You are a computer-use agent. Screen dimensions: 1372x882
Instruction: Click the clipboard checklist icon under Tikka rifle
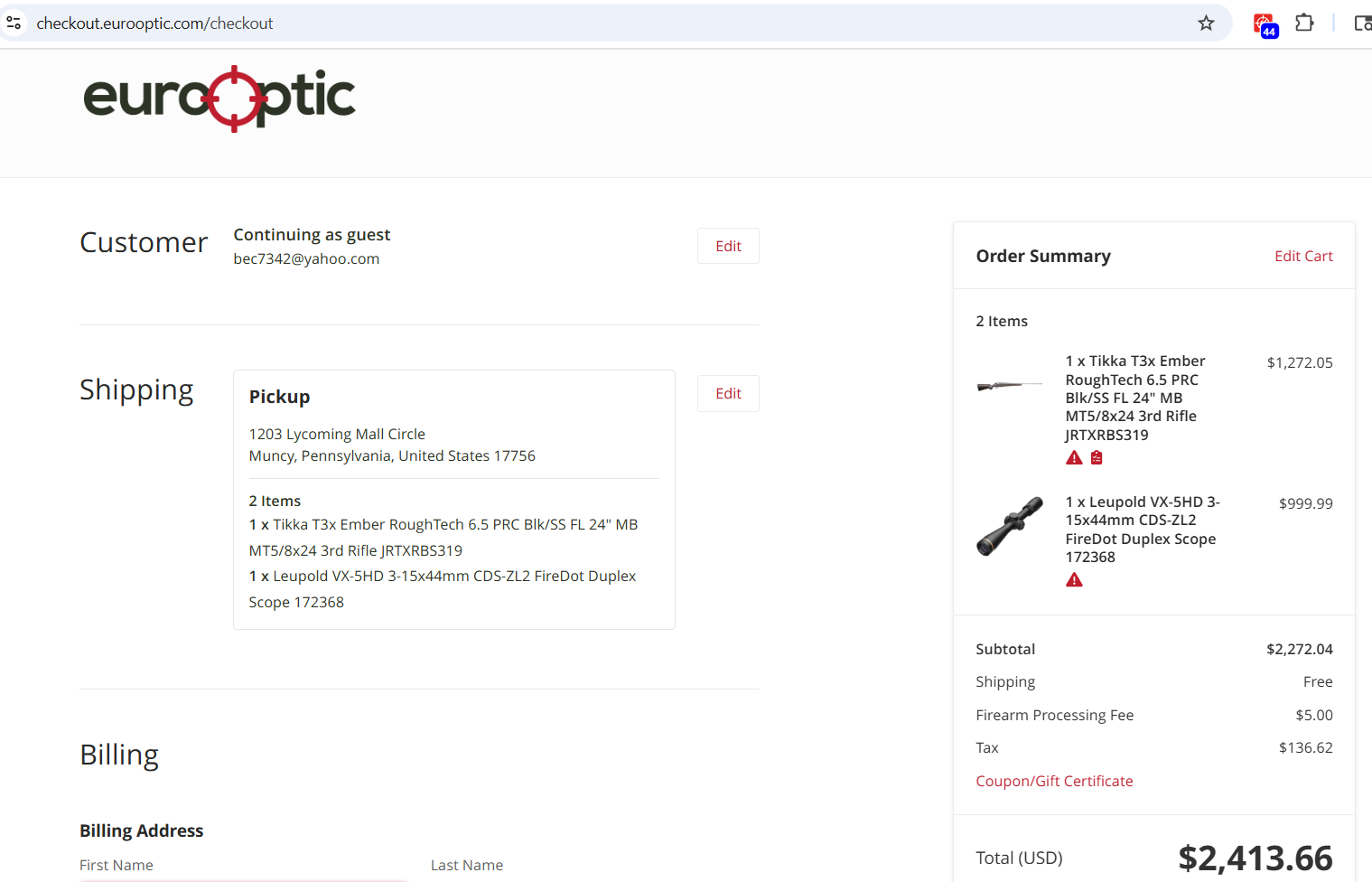tap(1097, 458)
